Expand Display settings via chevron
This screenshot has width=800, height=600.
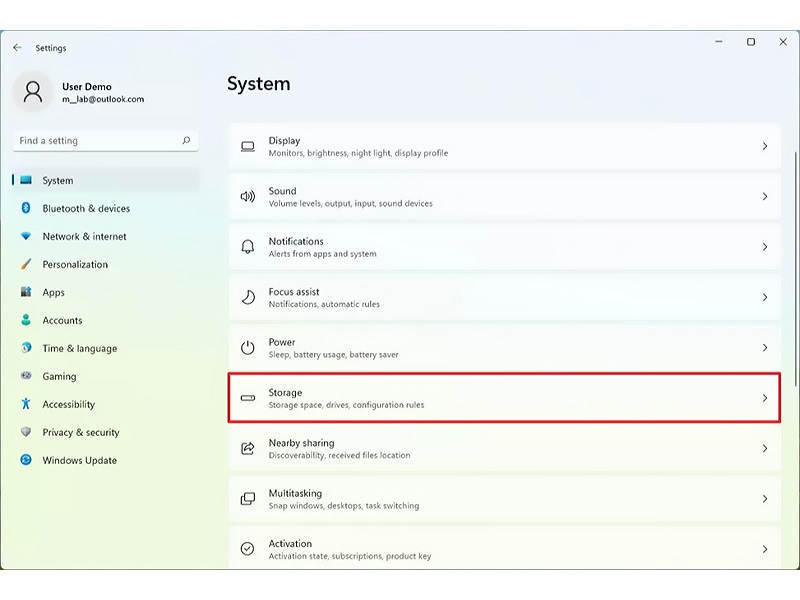pyautogui.click(x=765, y=146)
